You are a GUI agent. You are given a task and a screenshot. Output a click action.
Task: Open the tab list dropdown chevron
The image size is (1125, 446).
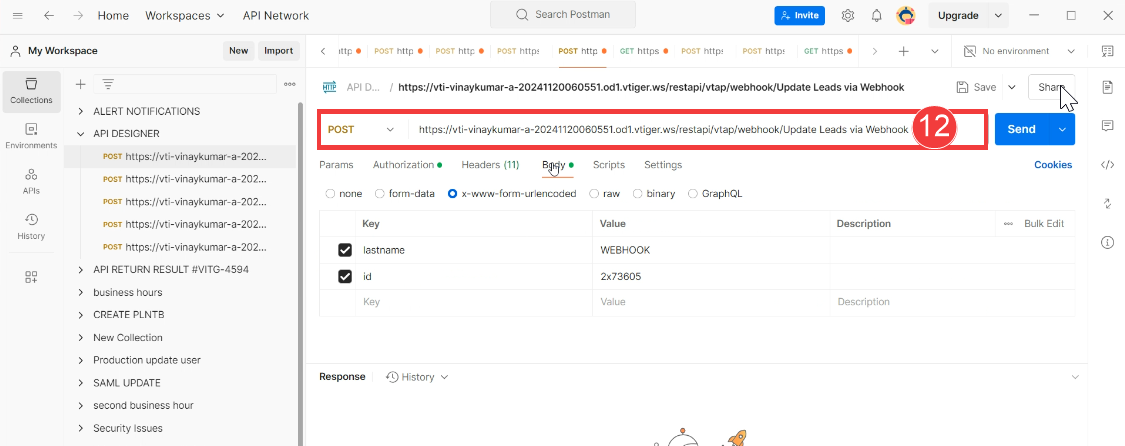(935, 51)
